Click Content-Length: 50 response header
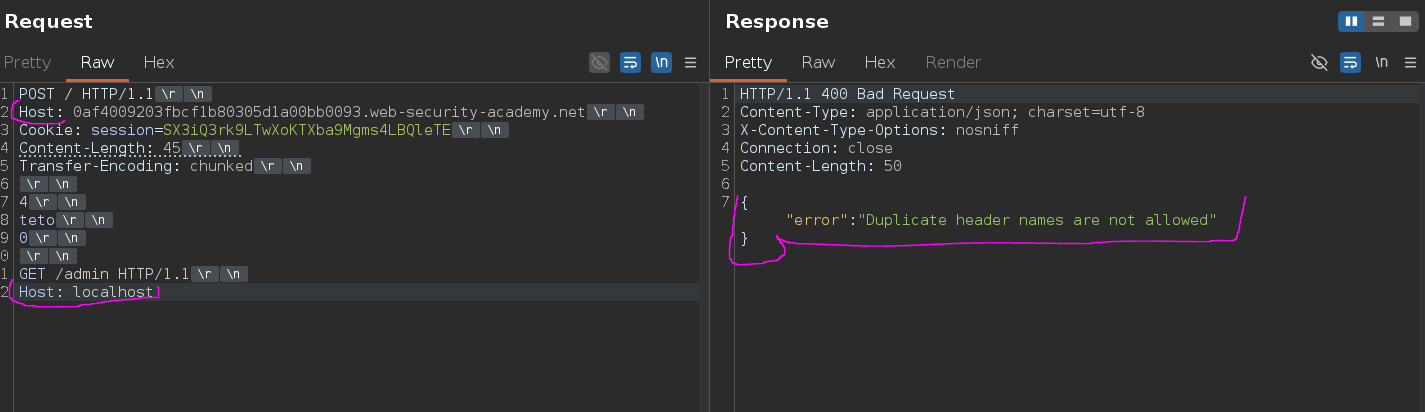Viewport: 1425px width, 412px height. [x=821, y=166]
